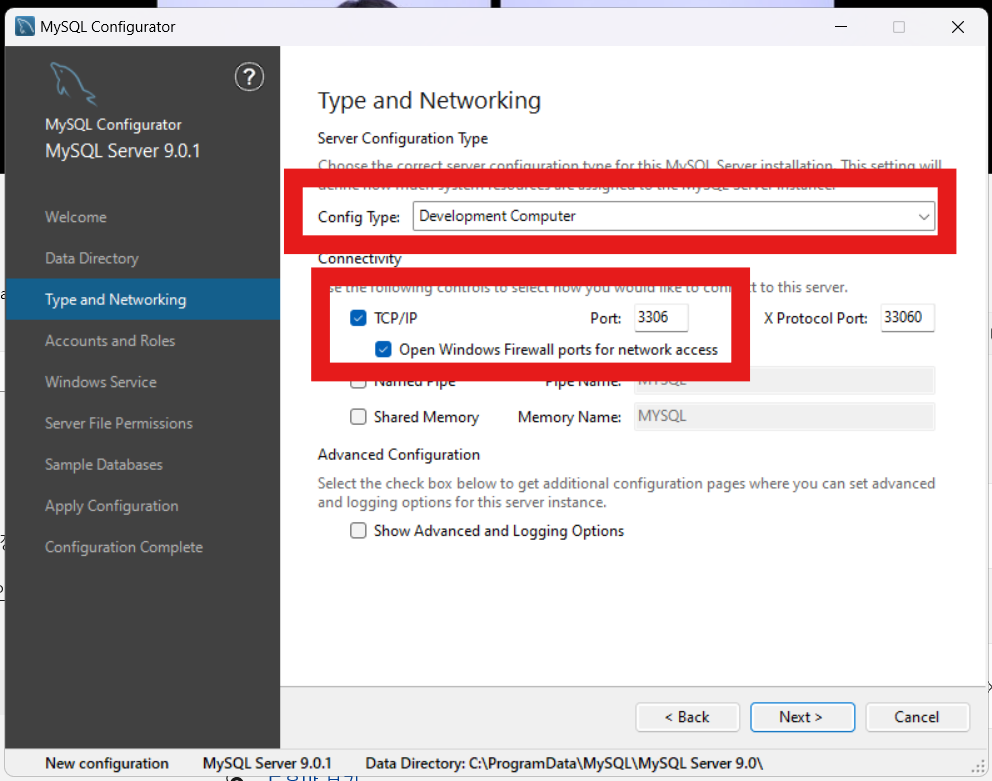Toggle Open Windows Firewall ports checkbox

[x=383, y=349]
